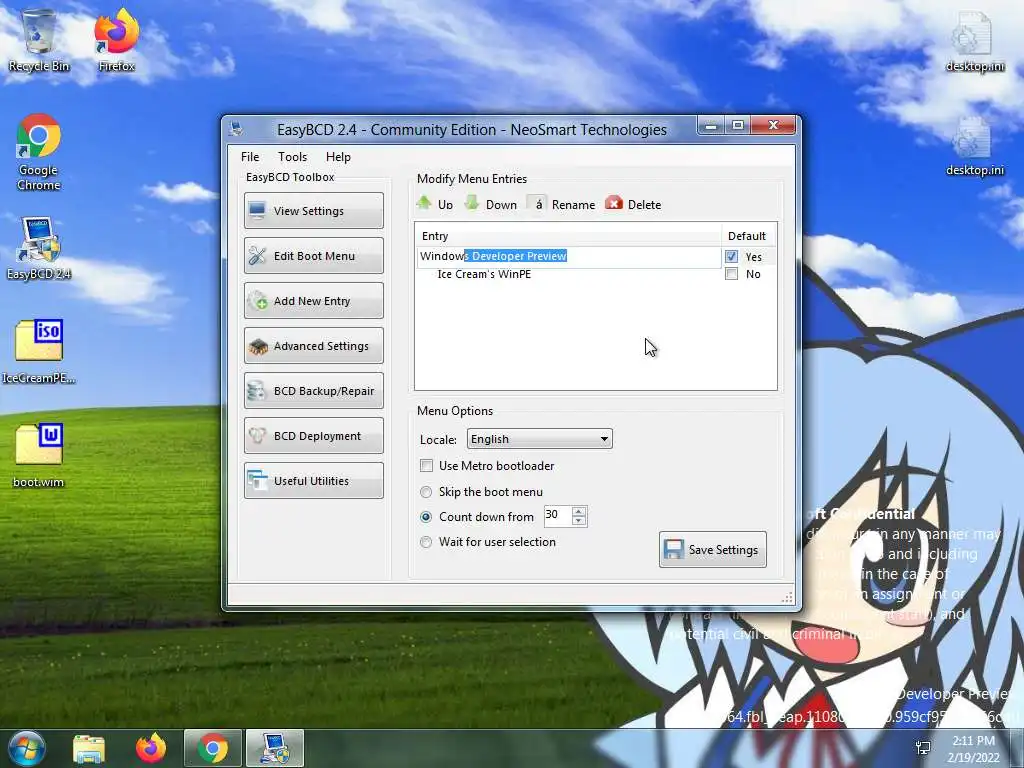Viewport: 1024px width, 768px height.
Task: Open the Tools menu
Action: point(292,157)
